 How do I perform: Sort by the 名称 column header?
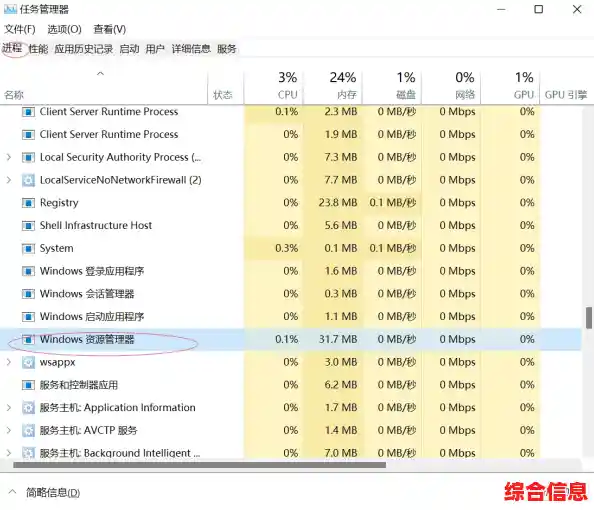click(x=104, y=87)
